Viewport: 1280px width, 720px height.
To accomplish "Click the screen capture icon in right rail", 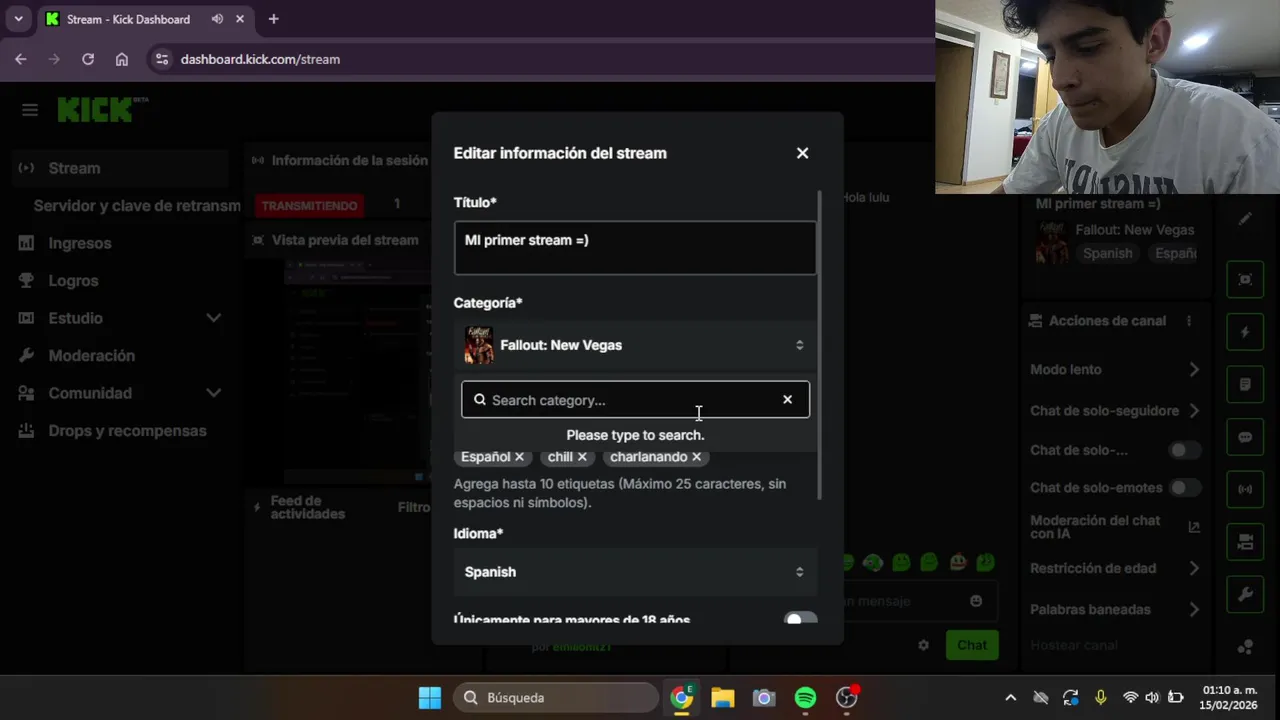I will click(x=1245, y=280).
